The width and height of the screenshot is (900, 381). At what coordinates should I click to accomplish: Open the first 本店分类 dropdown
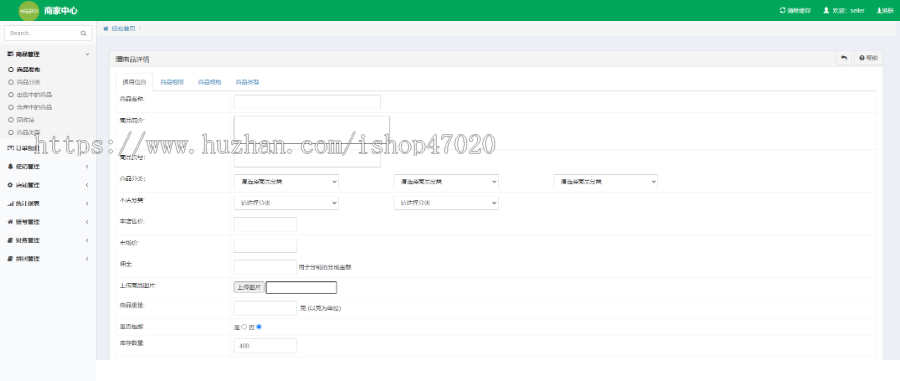(x=286, y=203)
